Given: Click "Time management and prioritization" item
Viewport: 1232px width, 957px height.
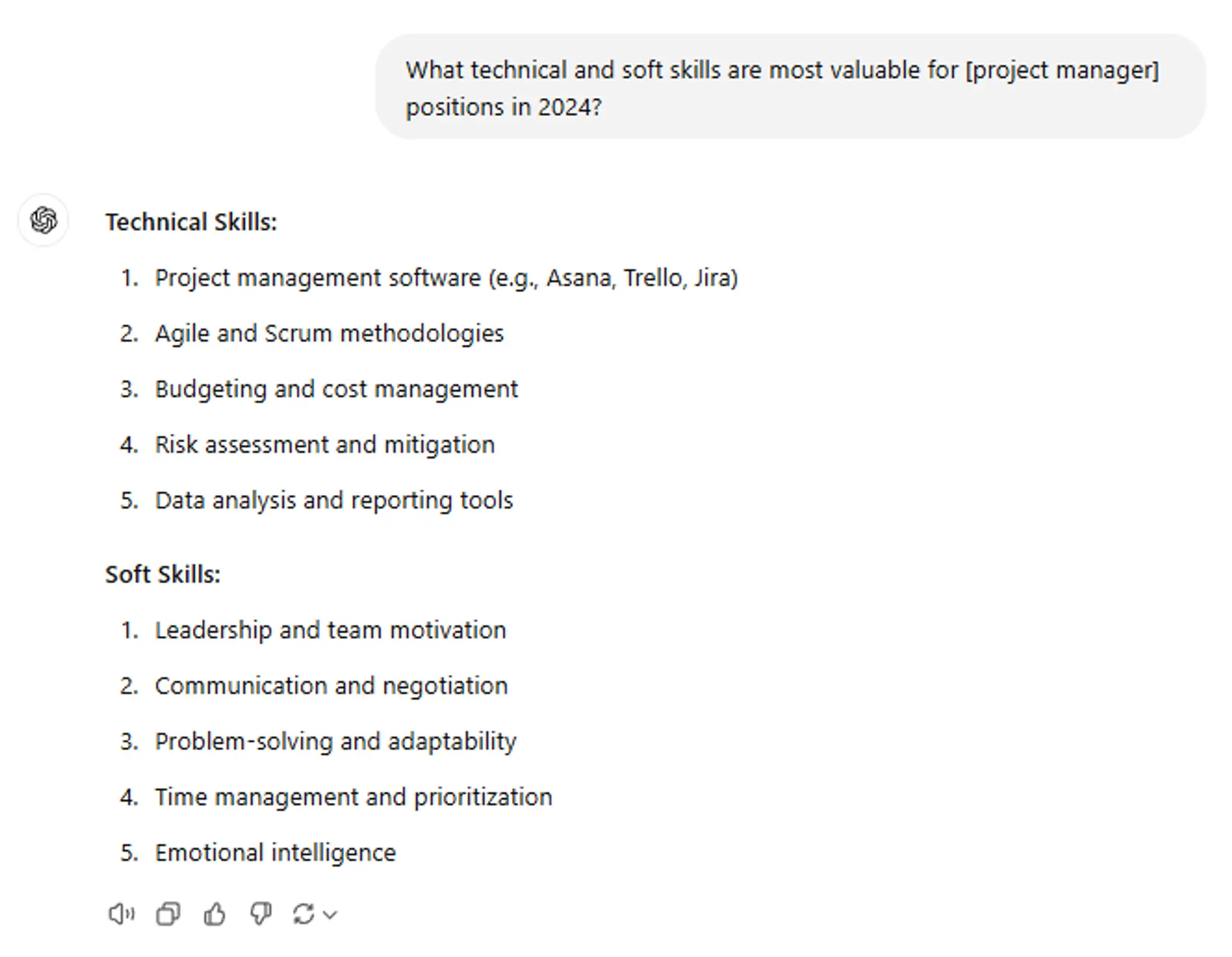Looking at the screenshot, I should tap(354, 797).
